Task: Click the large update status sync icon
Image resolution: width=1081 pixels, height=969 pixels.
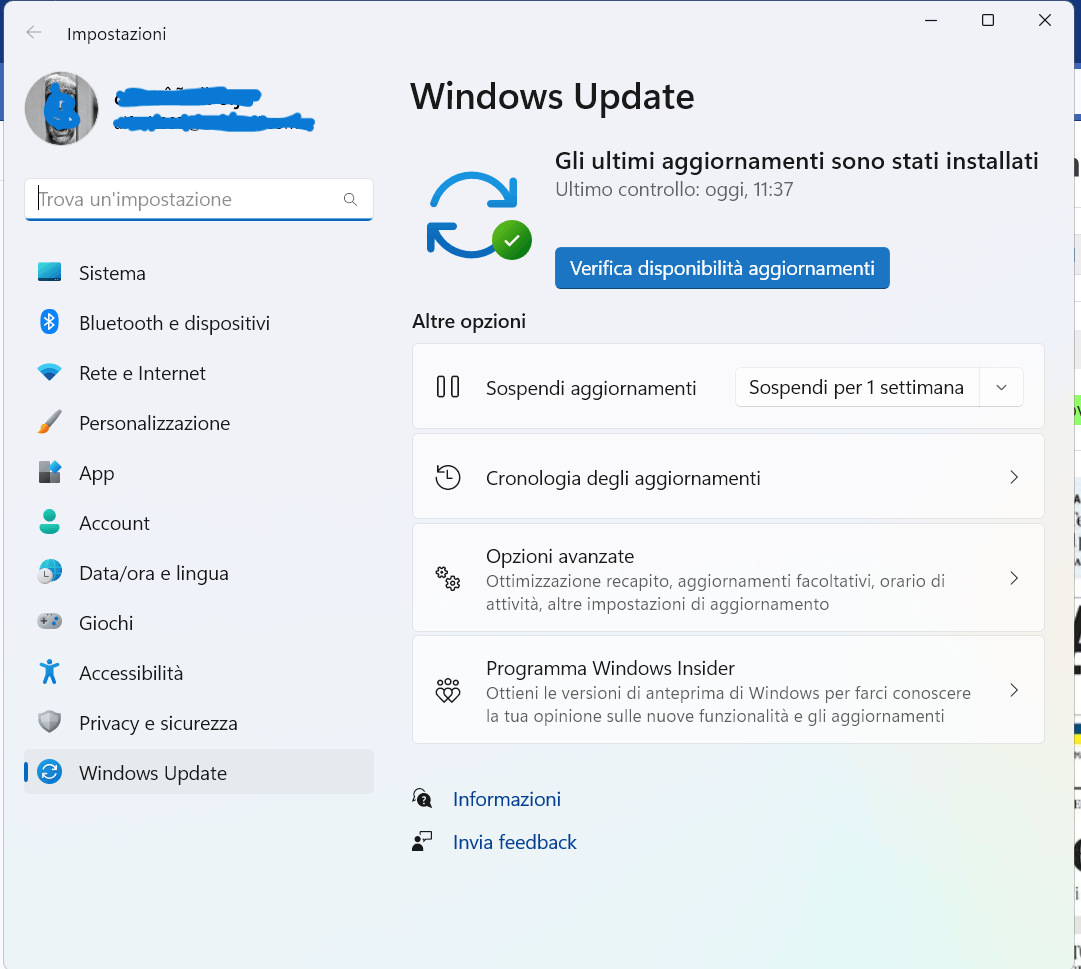Action: 478,215
